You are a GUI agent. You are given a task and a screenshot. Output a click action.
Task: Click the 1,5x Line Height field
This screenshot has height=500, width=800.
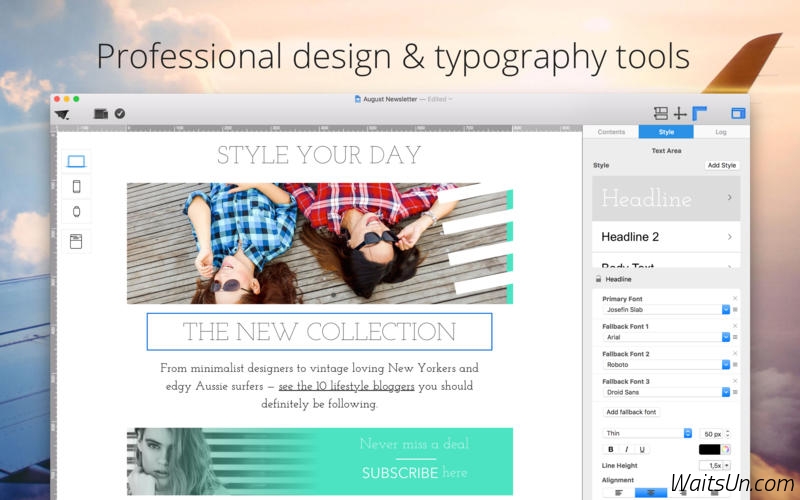click(711, 465)
